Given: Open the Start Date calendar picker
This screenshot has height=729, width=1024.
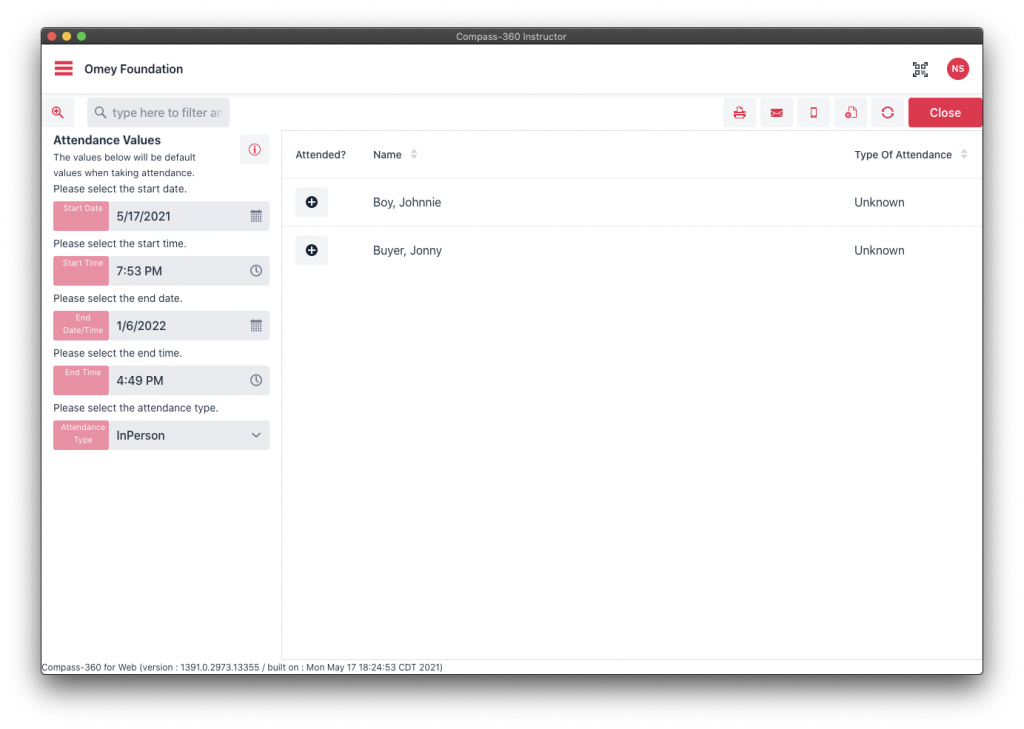Looking at the screenshot, I should [256, 216].
